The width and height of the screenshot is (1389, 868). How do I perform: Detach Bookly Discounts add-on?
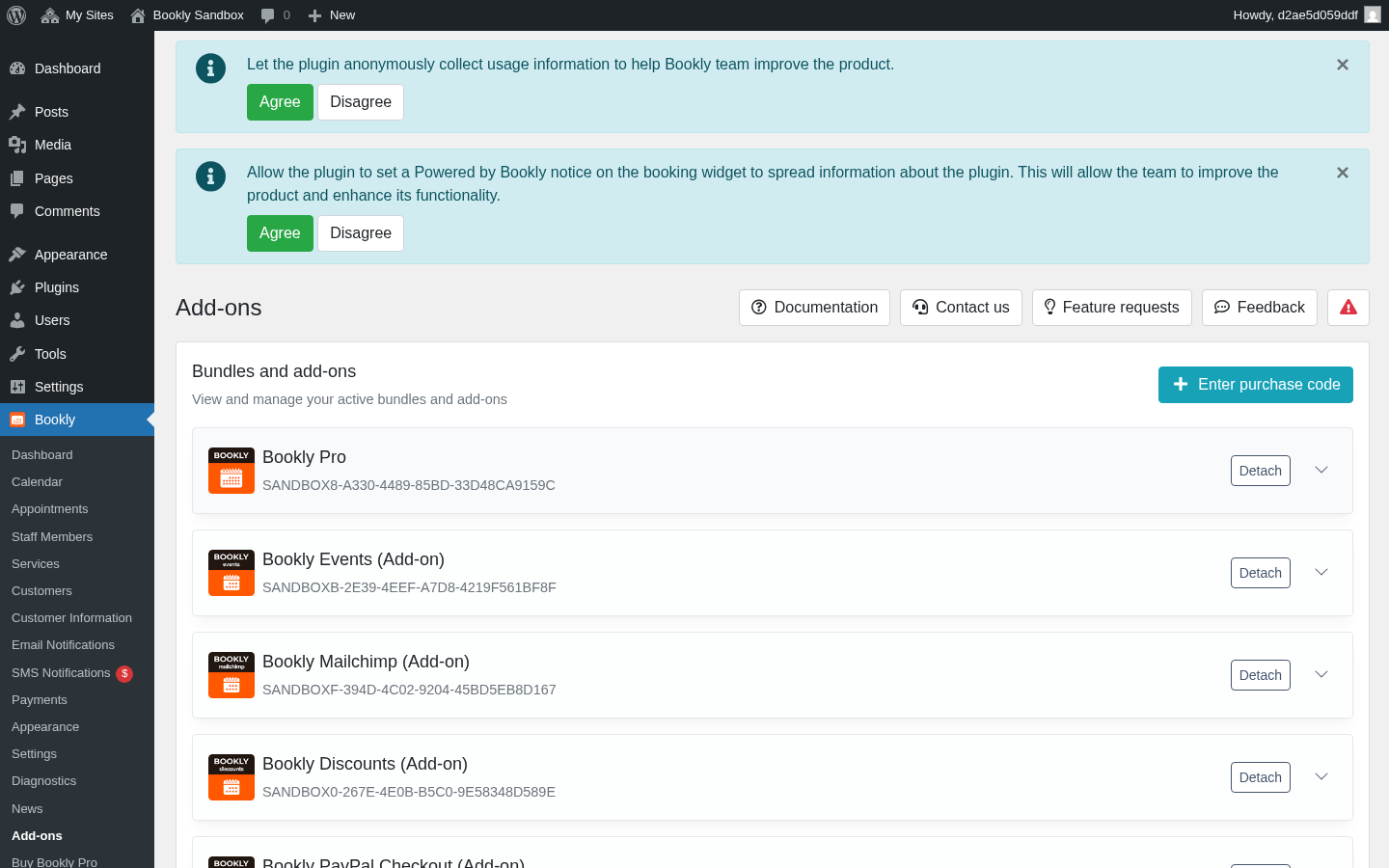tap(1261, 777)
